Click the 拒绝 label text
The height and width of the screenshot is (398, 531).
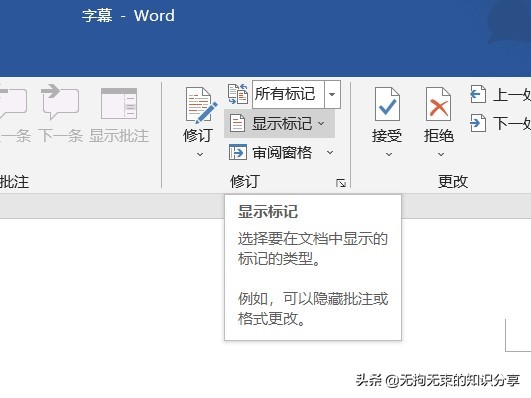439,136
